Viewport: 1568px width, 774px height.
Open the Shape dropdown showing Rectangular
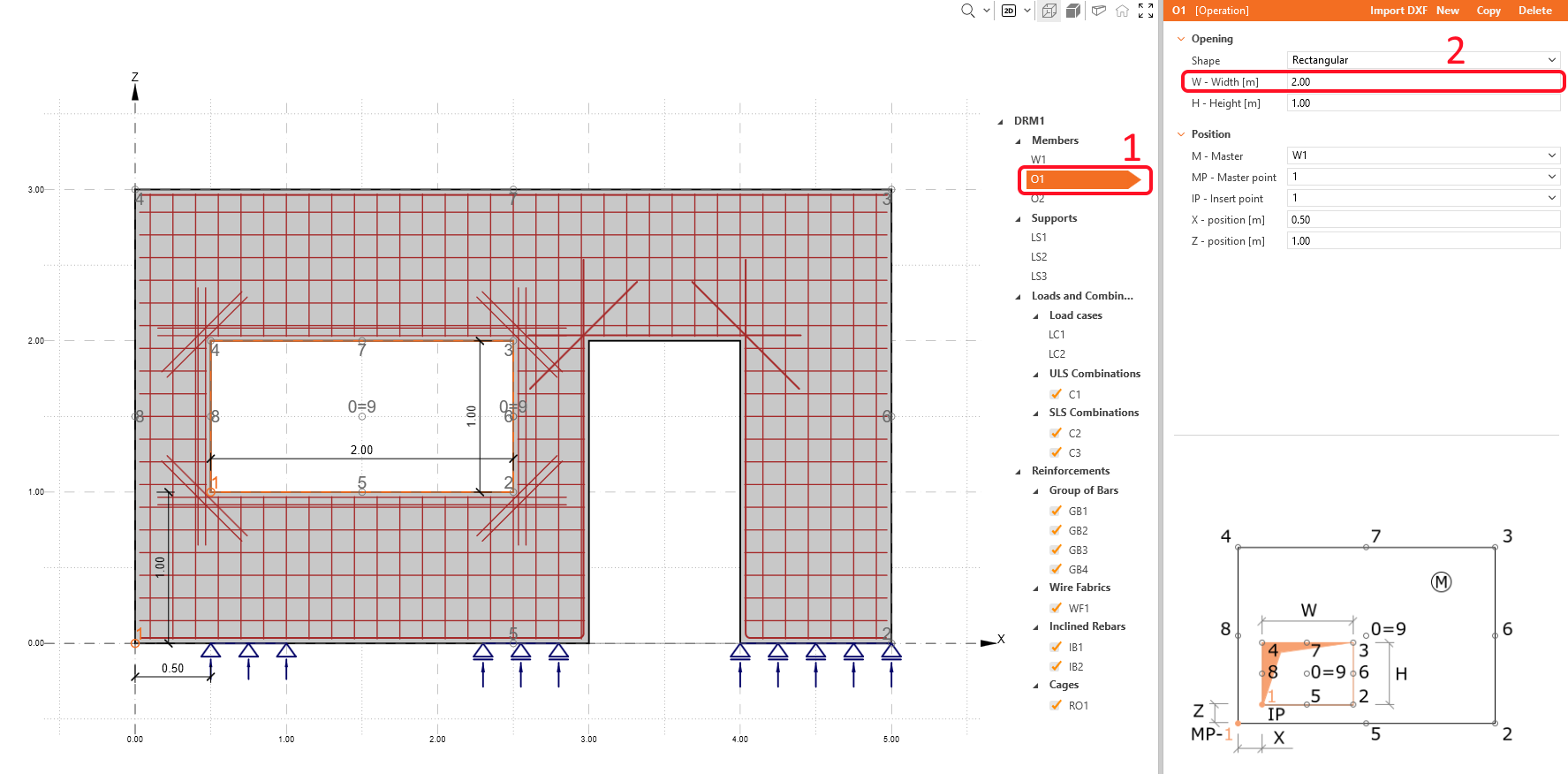[1423, 60]
